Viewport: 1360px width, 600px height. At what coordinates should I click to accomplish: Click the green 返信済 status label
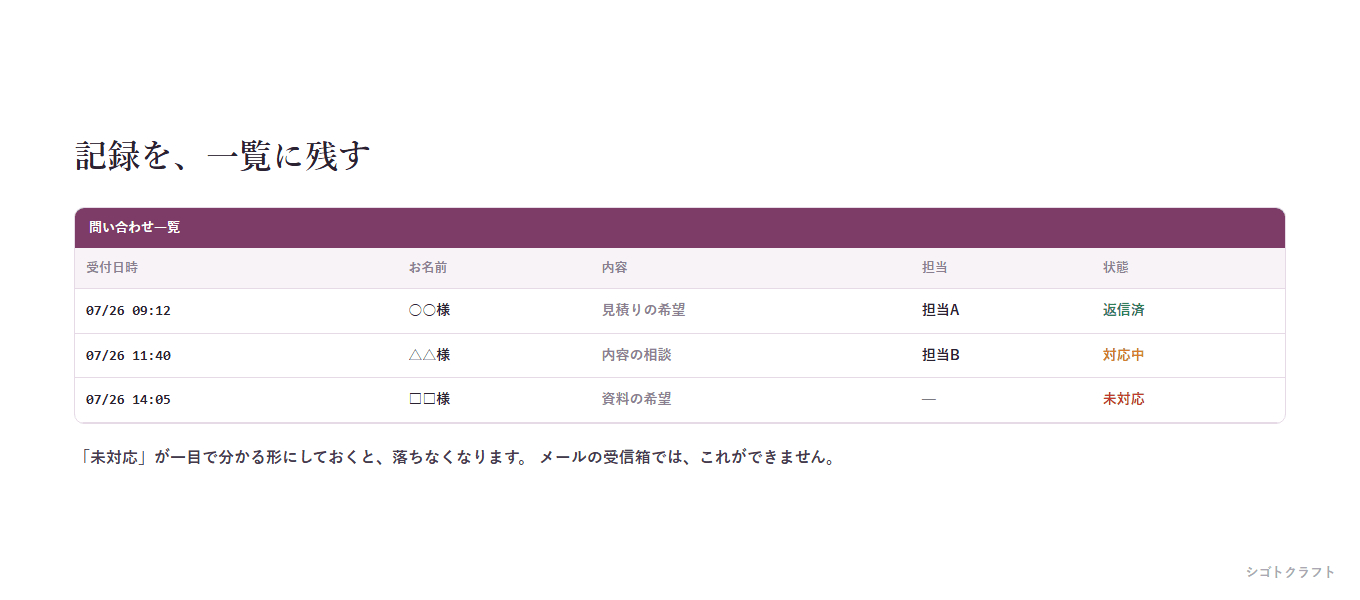(1124, 310)
